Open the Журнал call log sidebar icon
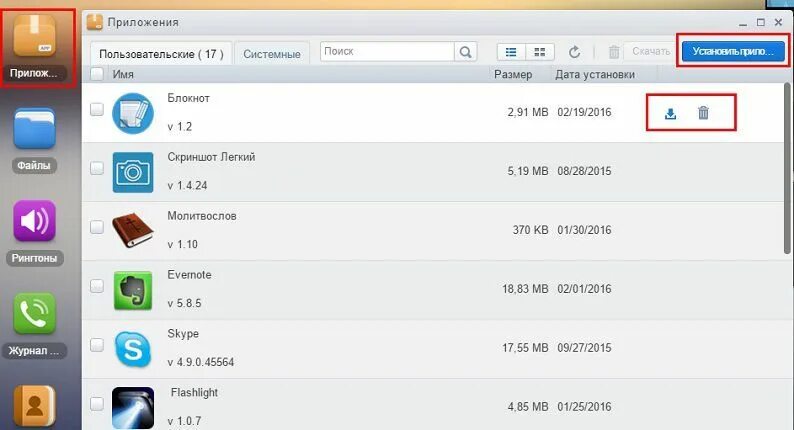The image size is (794, 430). tap(34, 313)
